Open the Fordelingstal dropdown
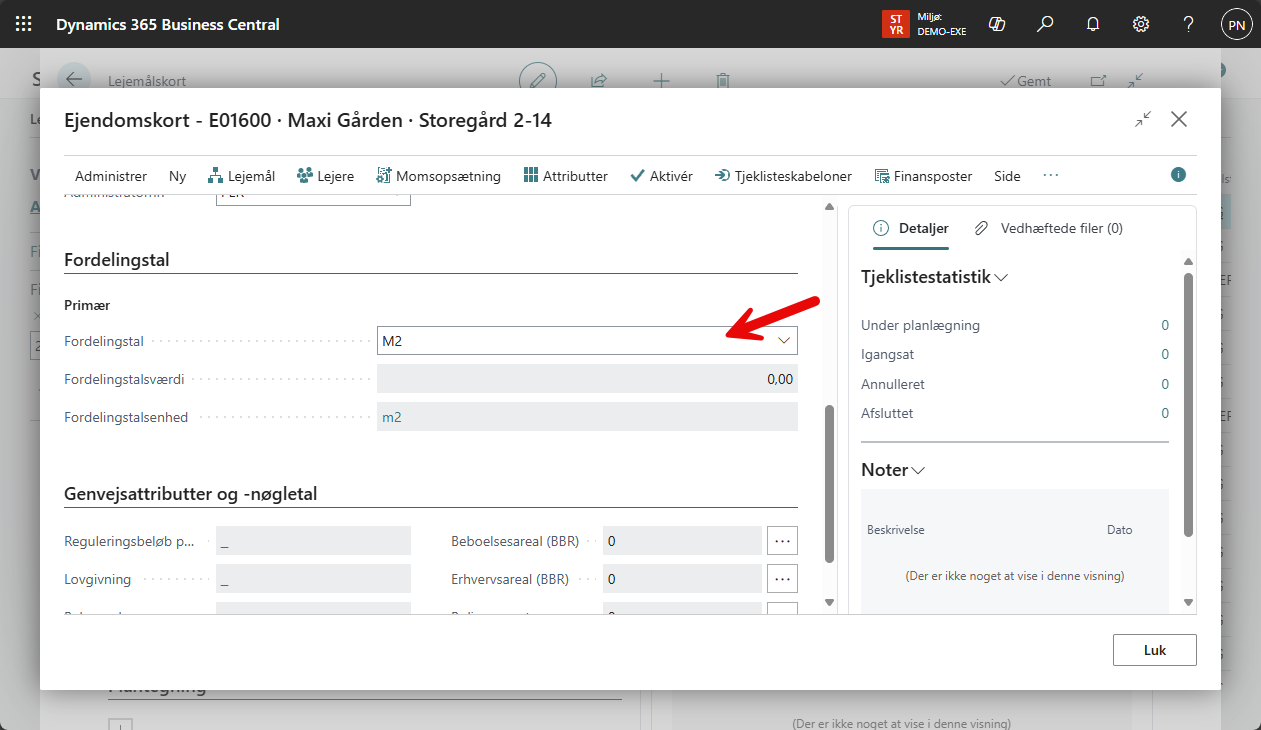 click(x=784, y=341)
